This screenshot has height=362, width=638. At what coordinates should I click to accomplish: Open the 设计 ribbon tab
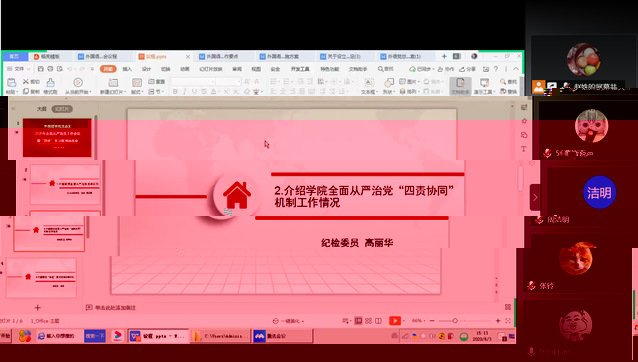(146, 69)
